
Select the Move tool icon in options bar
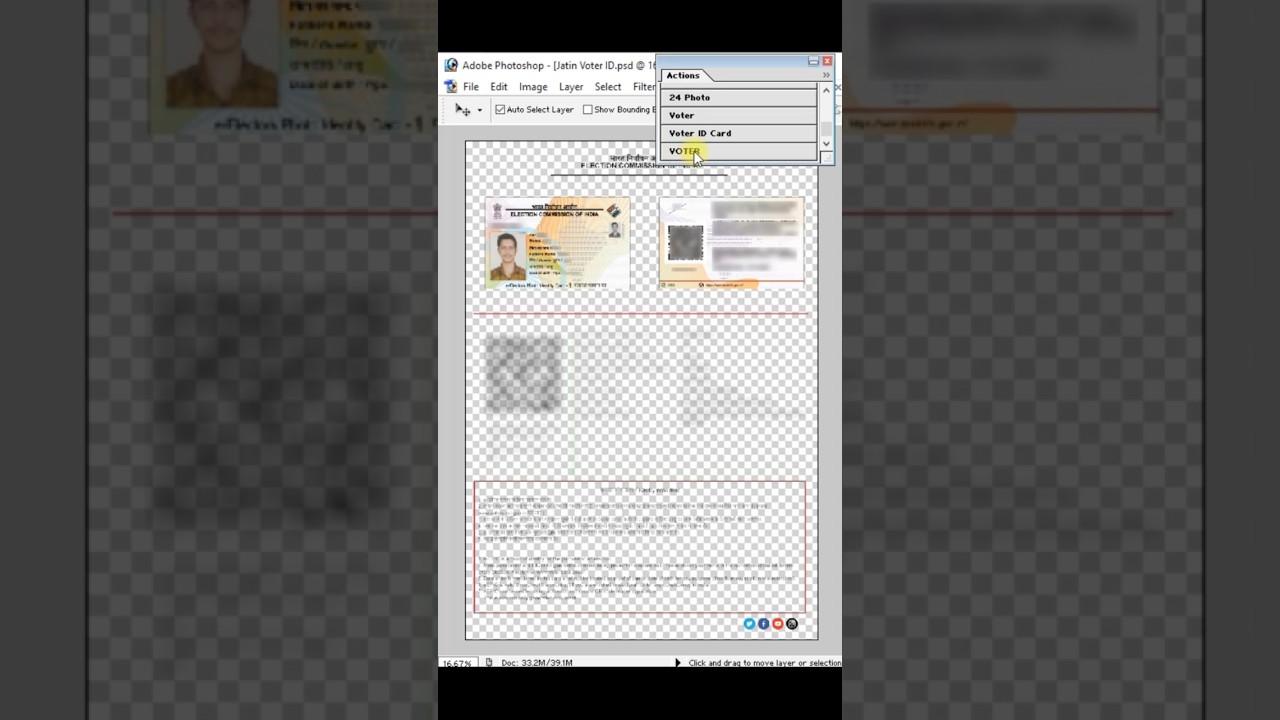(x=463, y=110)
